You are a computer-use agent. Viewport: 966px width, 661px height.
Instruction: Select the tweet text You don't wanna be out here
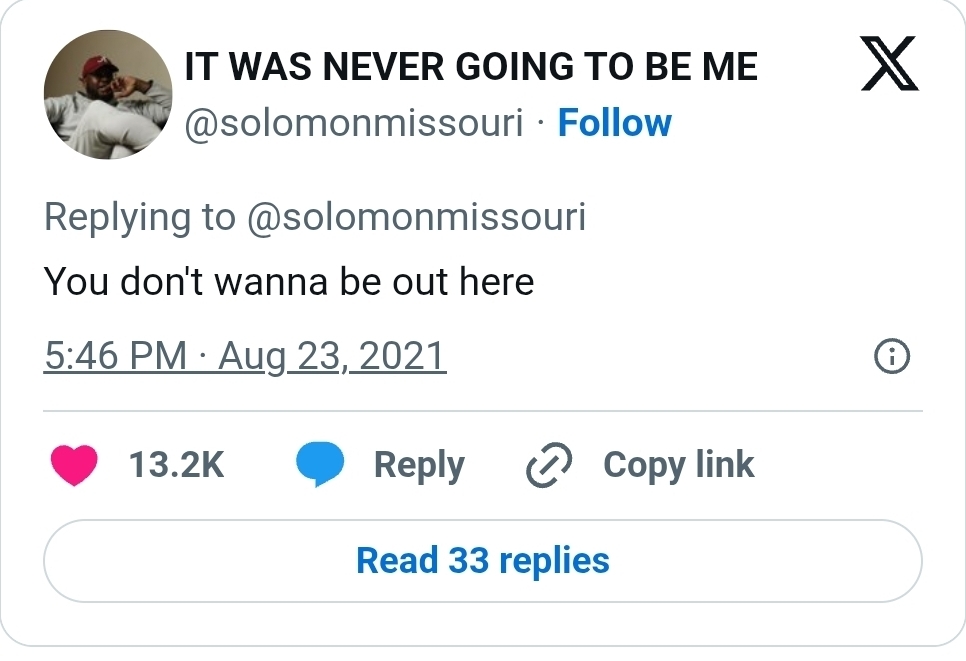(x=289, y=281)
